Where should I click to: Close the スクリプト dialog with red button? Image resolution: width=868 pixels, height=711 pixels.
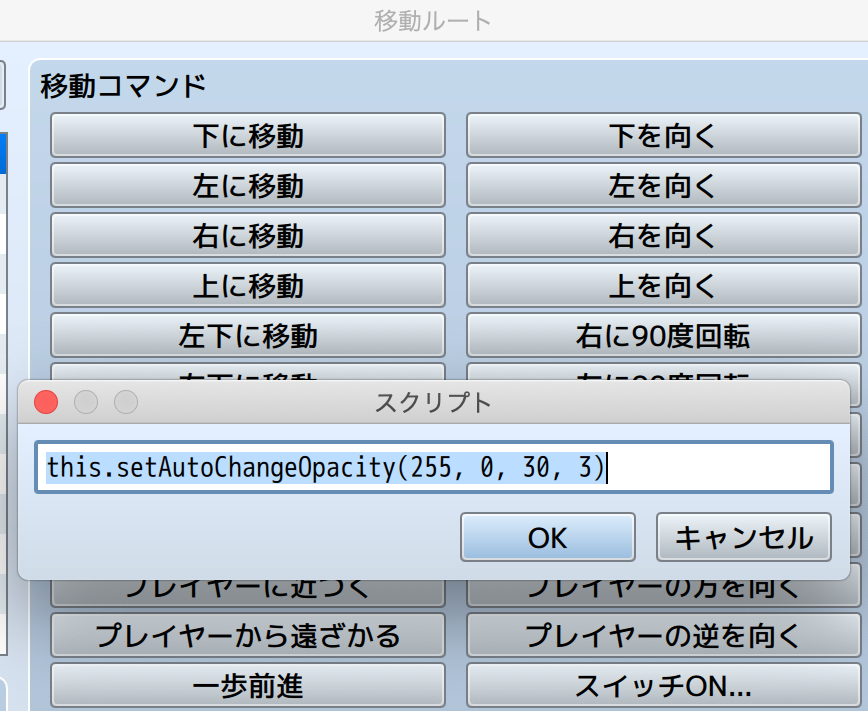[x=46, y=402]
